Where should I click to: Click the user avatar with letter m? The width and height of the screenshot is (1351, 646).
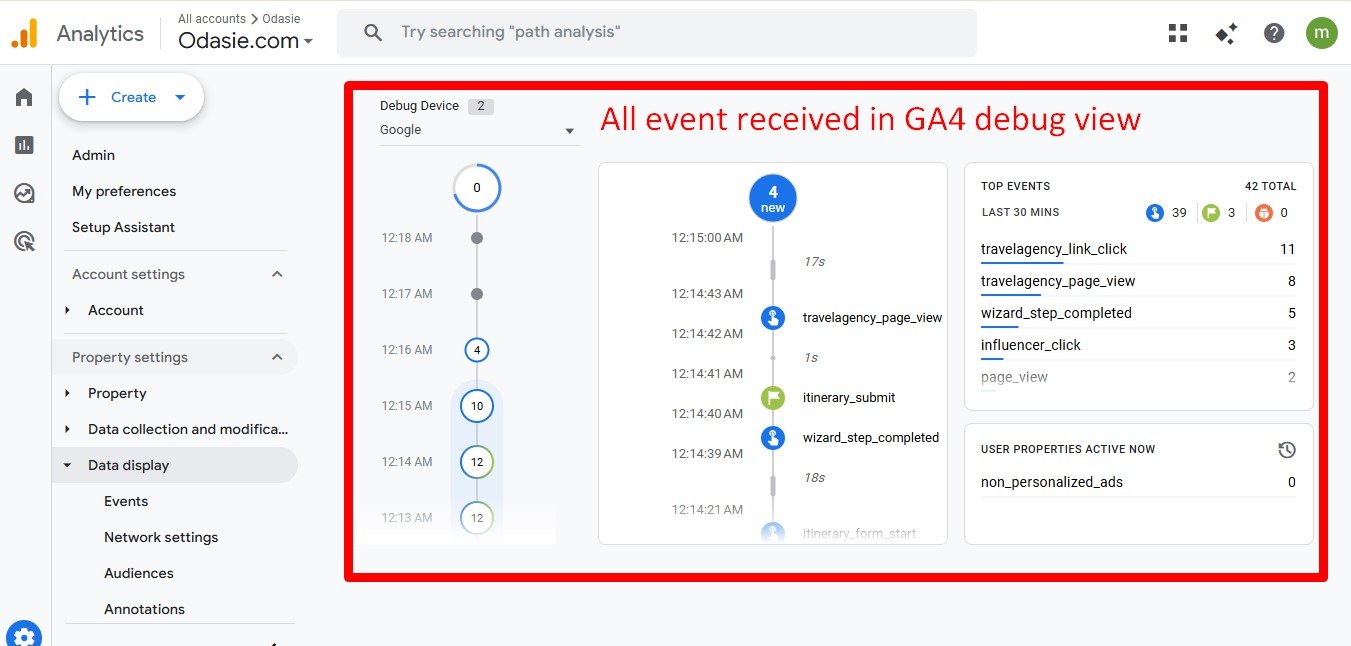click(1322, 33)
